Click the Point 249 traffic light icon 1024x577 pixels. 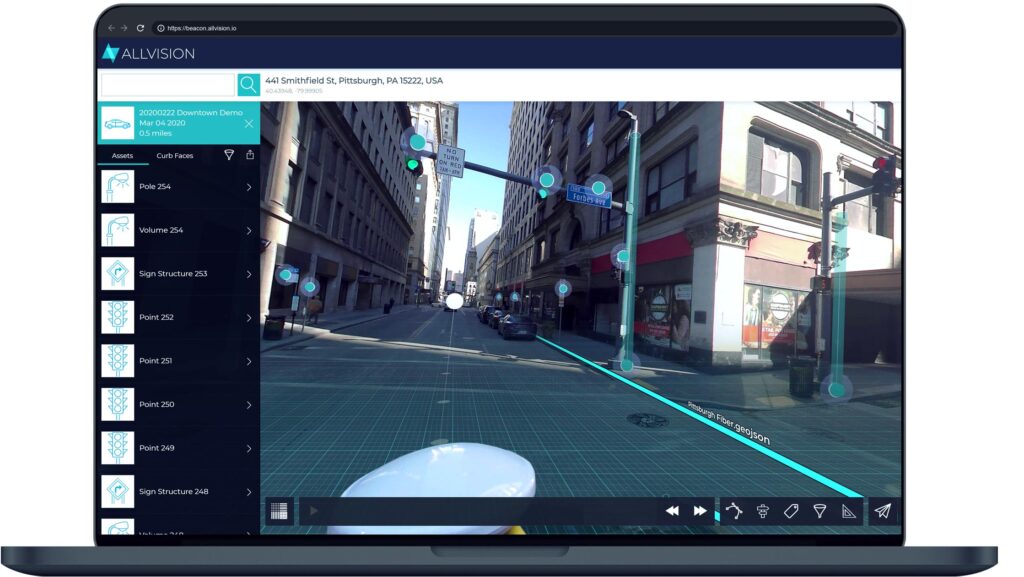118,448
